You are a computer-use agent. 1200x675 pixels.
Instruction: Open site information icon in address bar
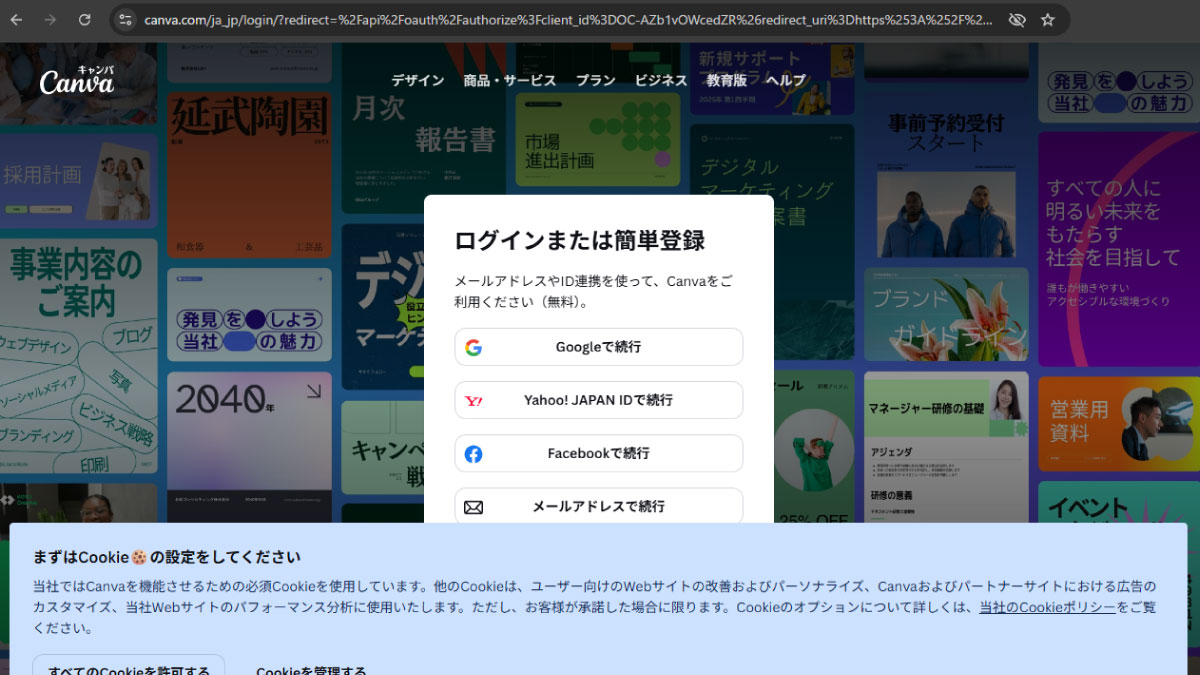(x=125, y=20)
